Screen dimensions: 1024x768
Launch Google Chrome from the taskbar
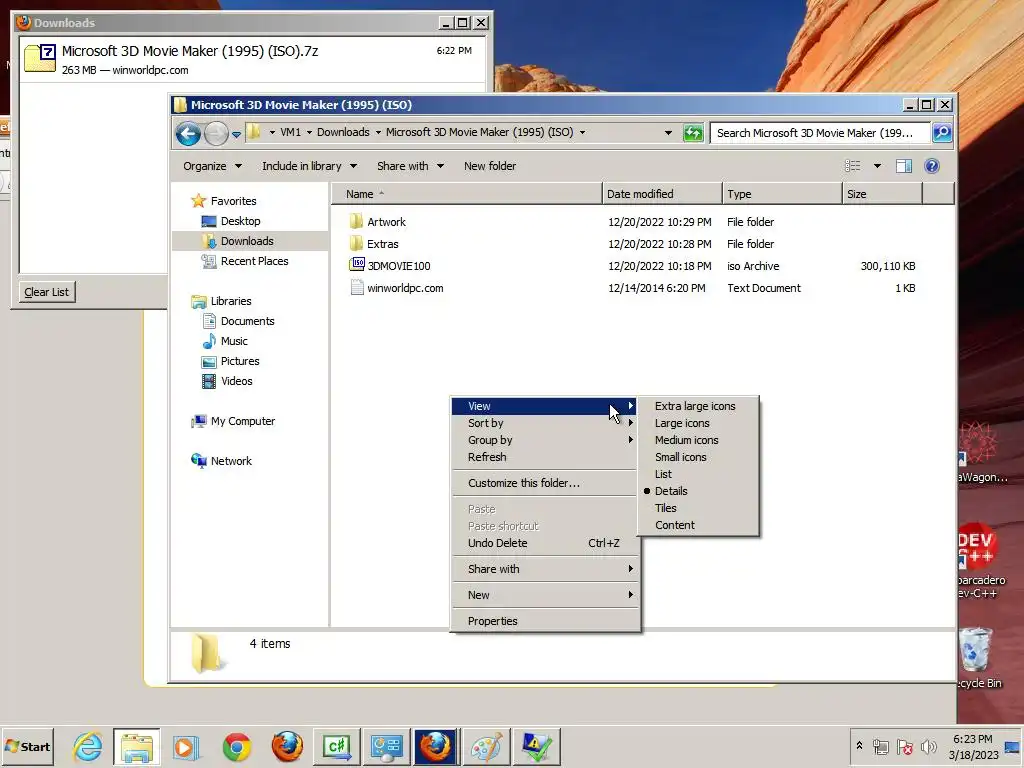(236, 746)
